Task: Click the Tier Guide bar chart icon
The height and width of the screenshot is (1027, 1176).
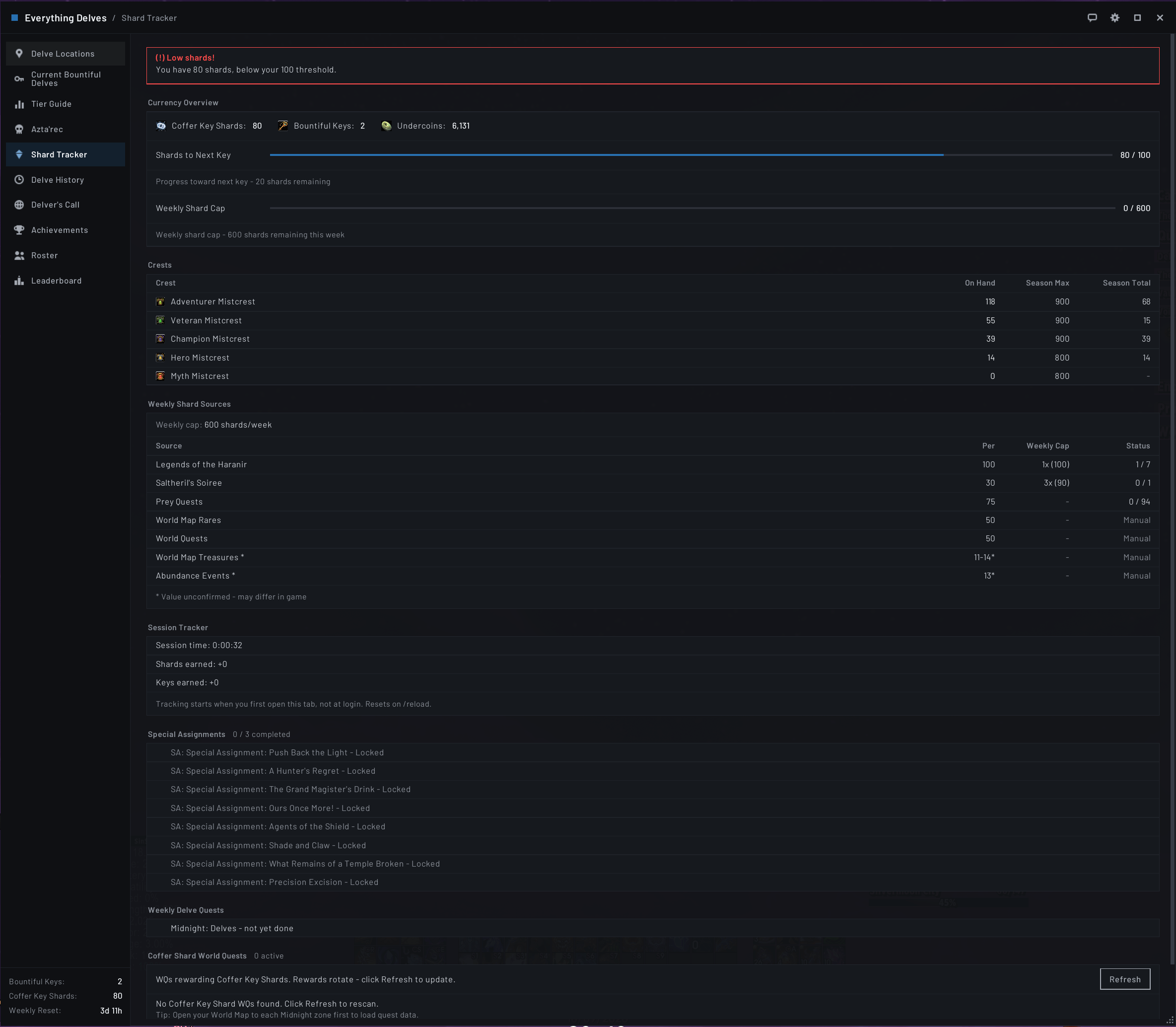Action: pos(19,104)
